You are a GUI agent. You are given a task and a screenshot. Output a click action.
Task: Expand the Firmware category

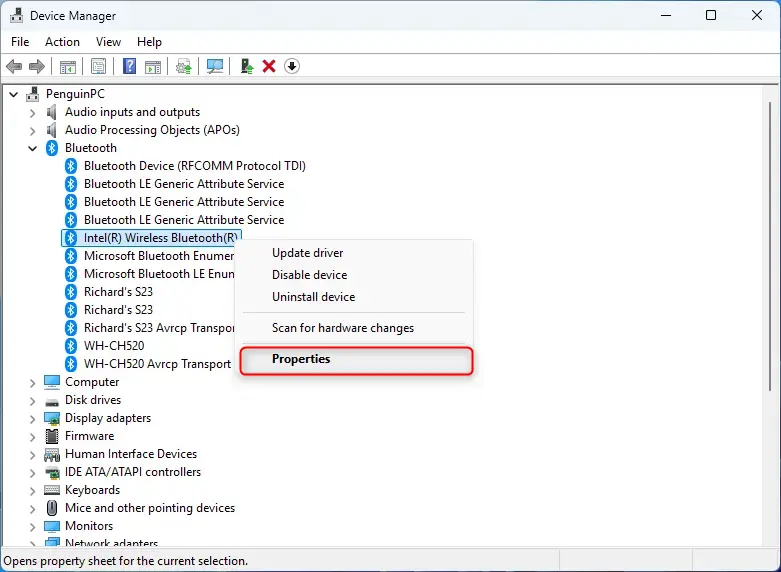tap(32, 437)
